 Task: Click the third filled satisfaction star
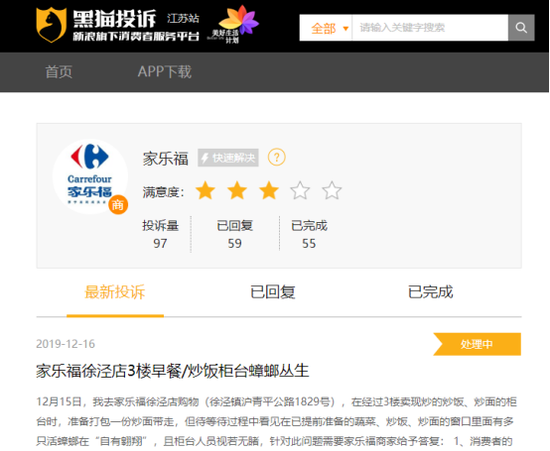coord(269,190)
